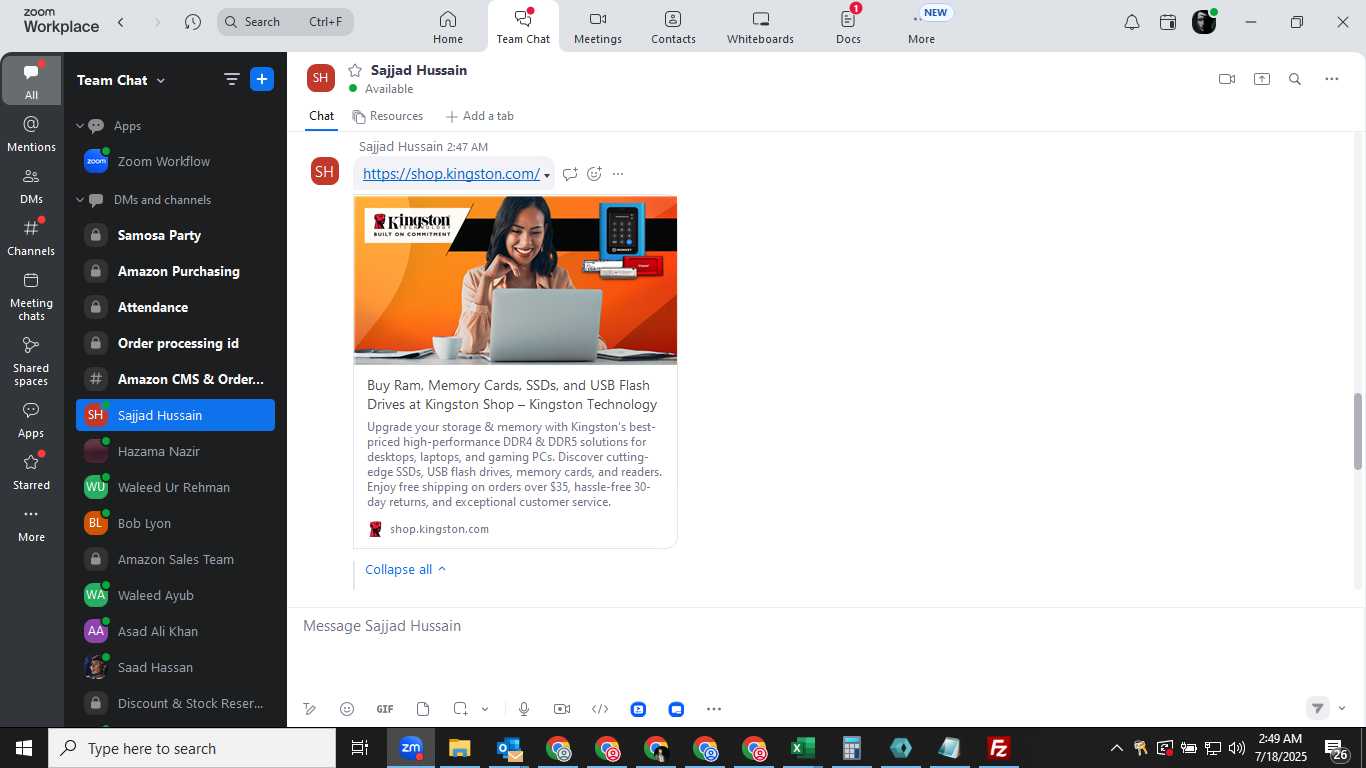Record a video message
The height and width of the screenshot is (768, 1366).
562,709
